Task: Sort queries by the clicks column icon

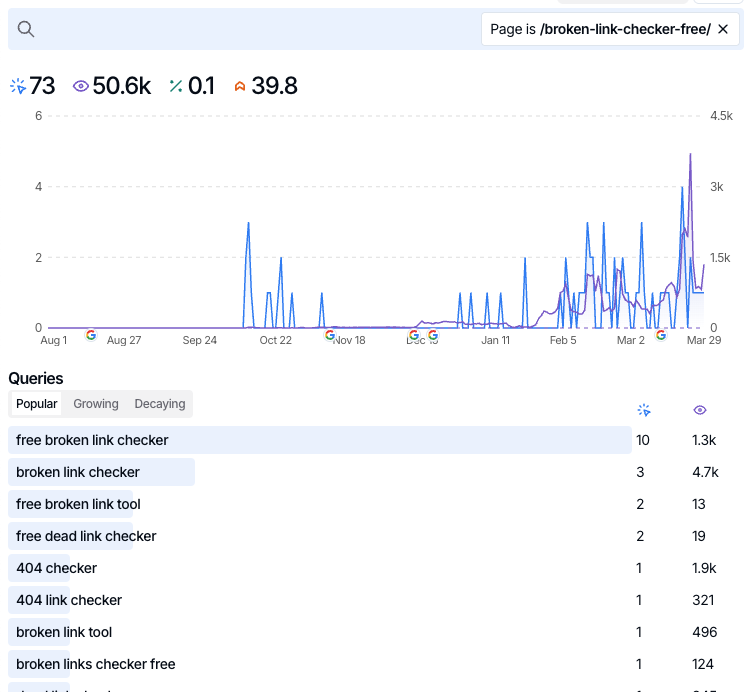Action: [644, 410]
